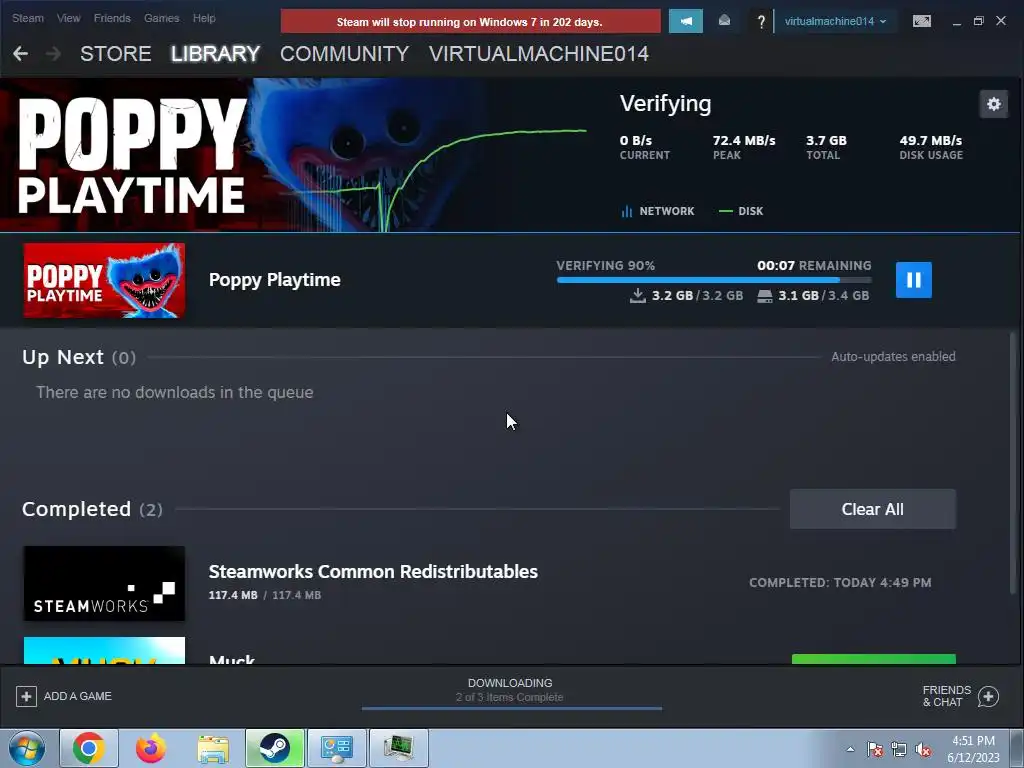Image resolution: width=1024 pixels, height=768 pixels.
Task: Click the bottom downloads progress bar
Action: point(511,708)
